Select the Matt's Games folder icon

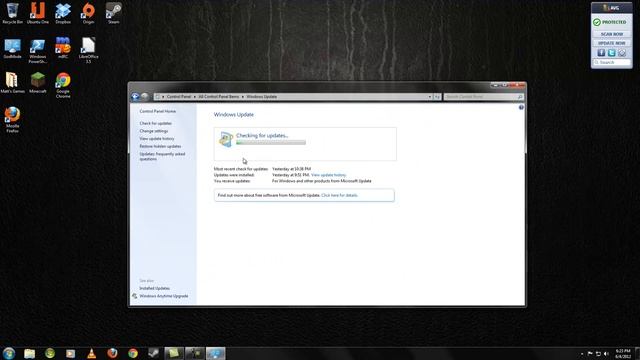(x=12, y=83)
